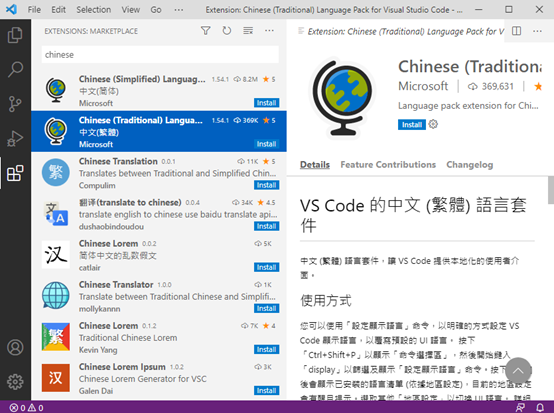Clear extensions search results icon
The width and height of the screenshot is (554, 413).
tap(248, 31)
